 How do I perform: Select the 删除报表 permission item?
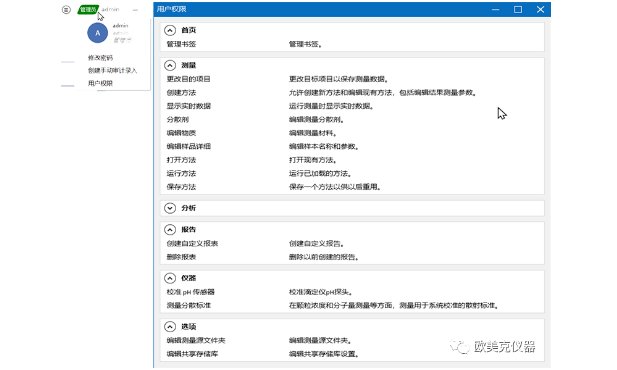[352, 257]
